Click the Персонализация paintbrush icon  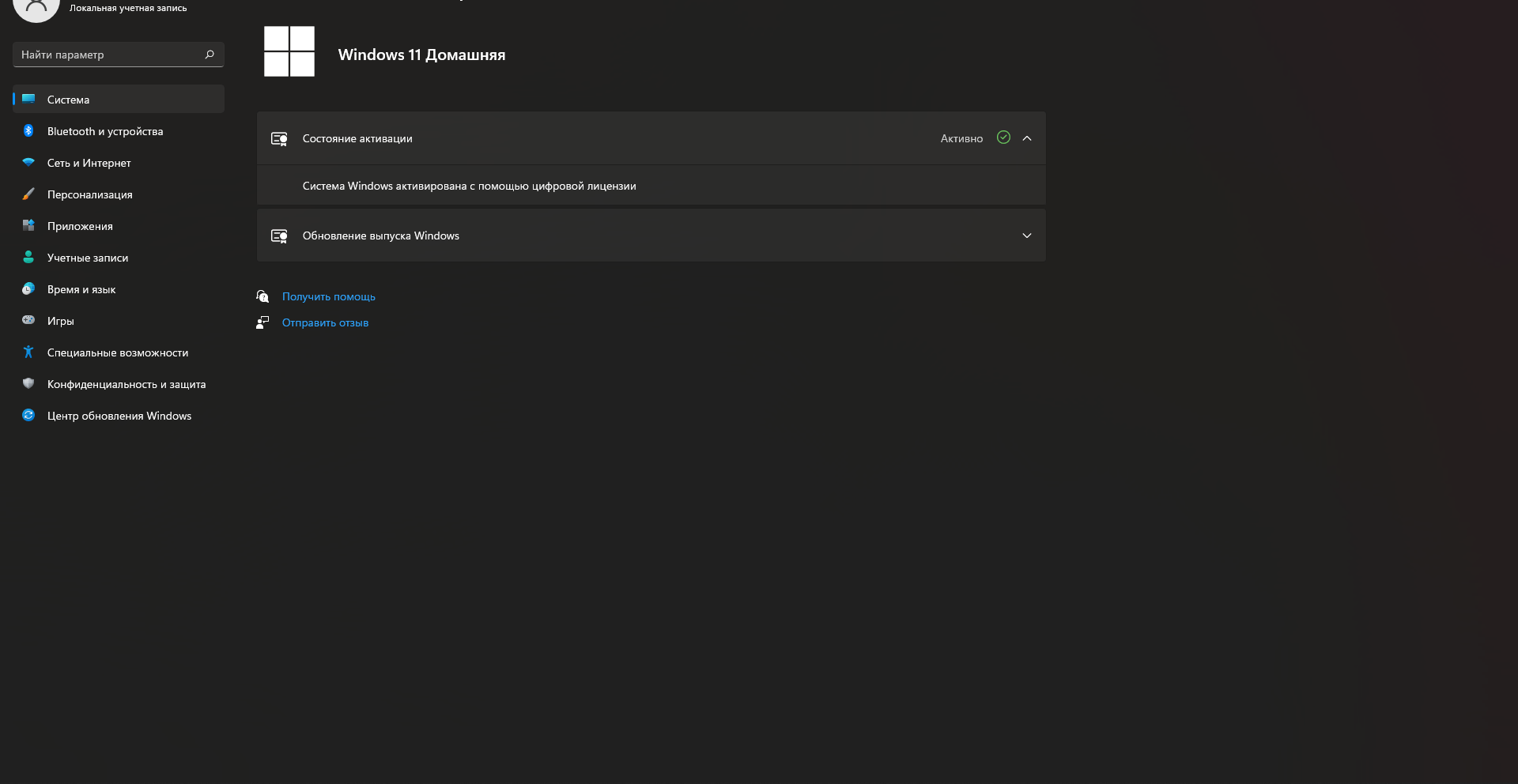click(x=28, y=194)
